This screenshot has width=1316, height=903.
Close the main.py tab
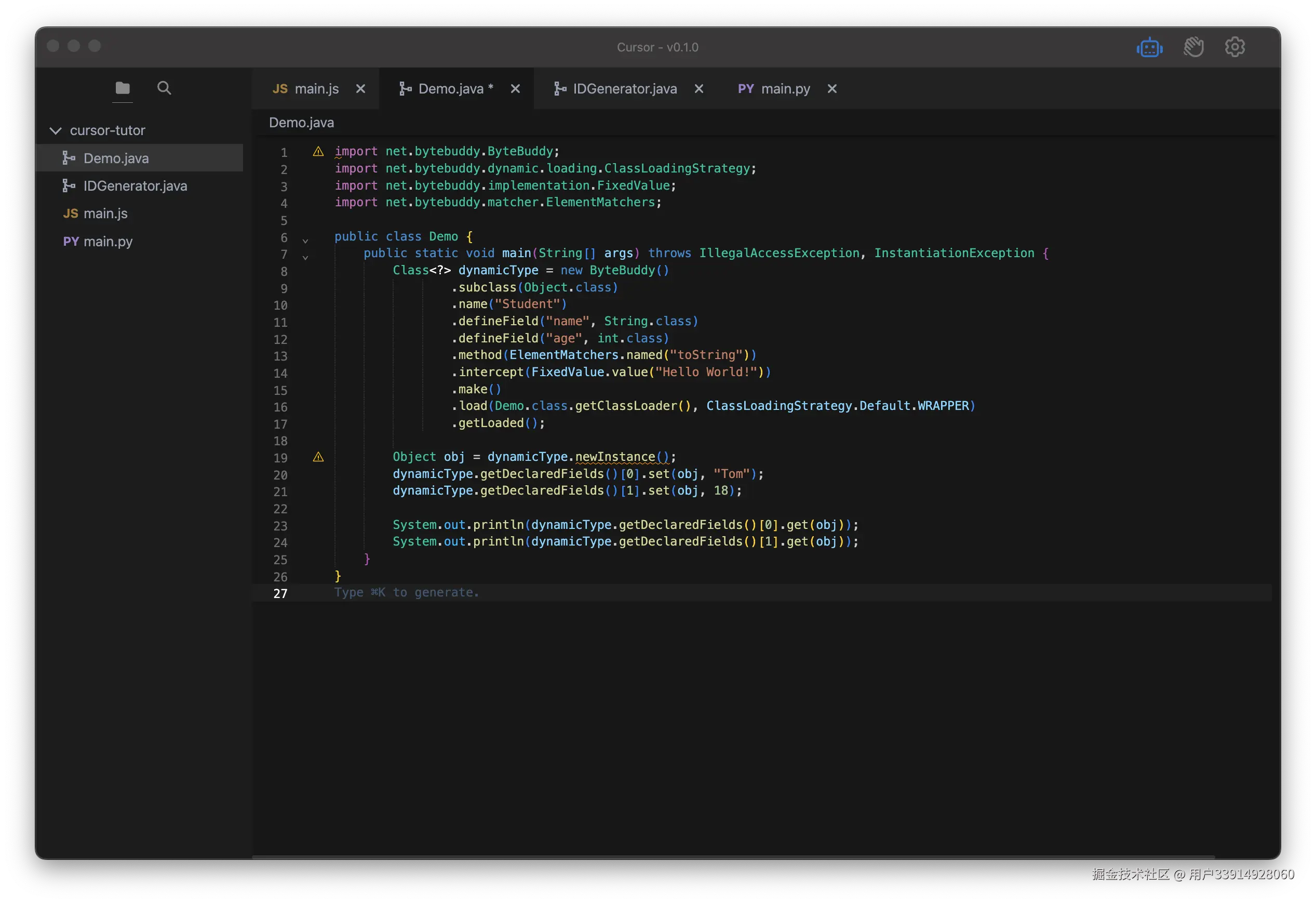[x=832, y=89]
